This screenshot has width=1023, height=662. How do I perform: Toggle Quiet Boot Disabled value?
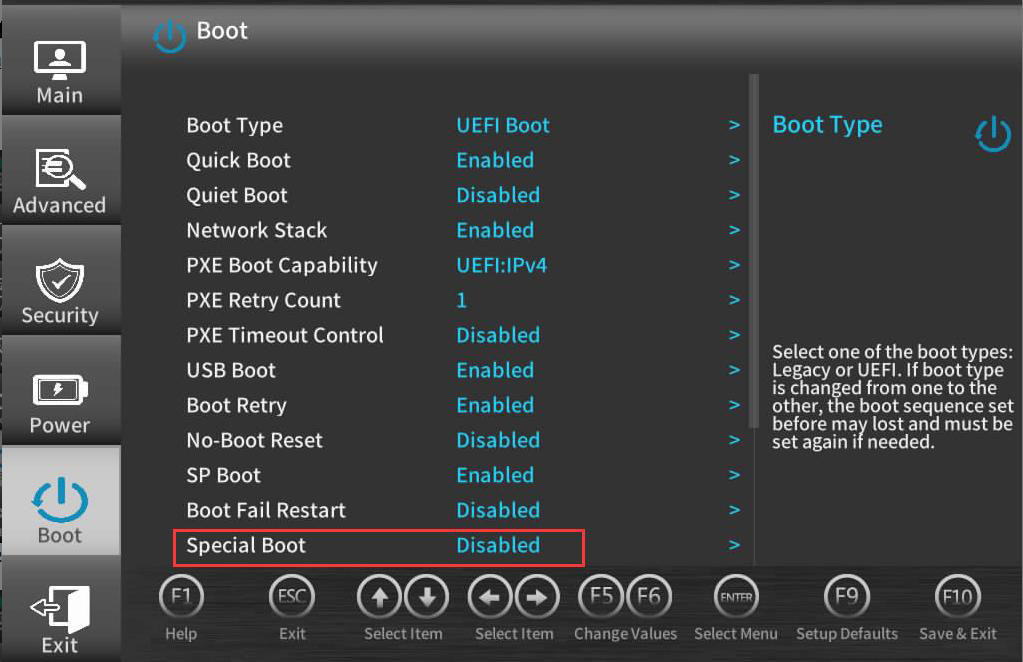(x=498, y=195)
